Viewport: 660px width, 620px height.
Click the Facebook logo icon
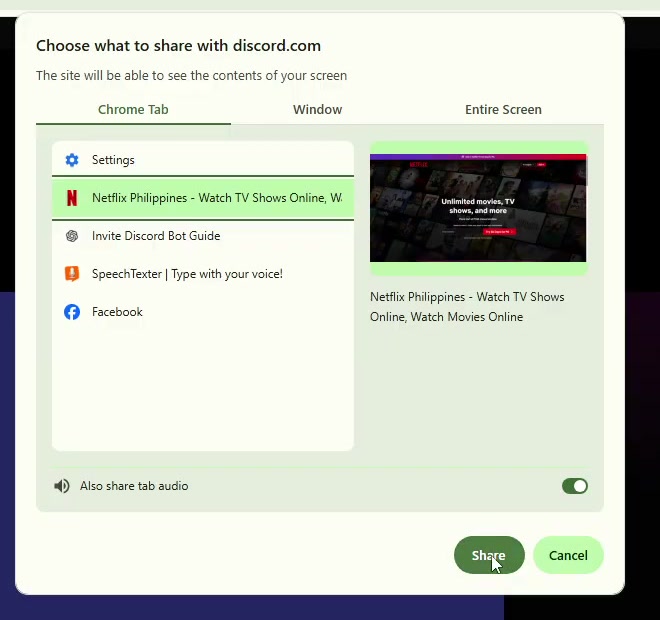(72, 312)
